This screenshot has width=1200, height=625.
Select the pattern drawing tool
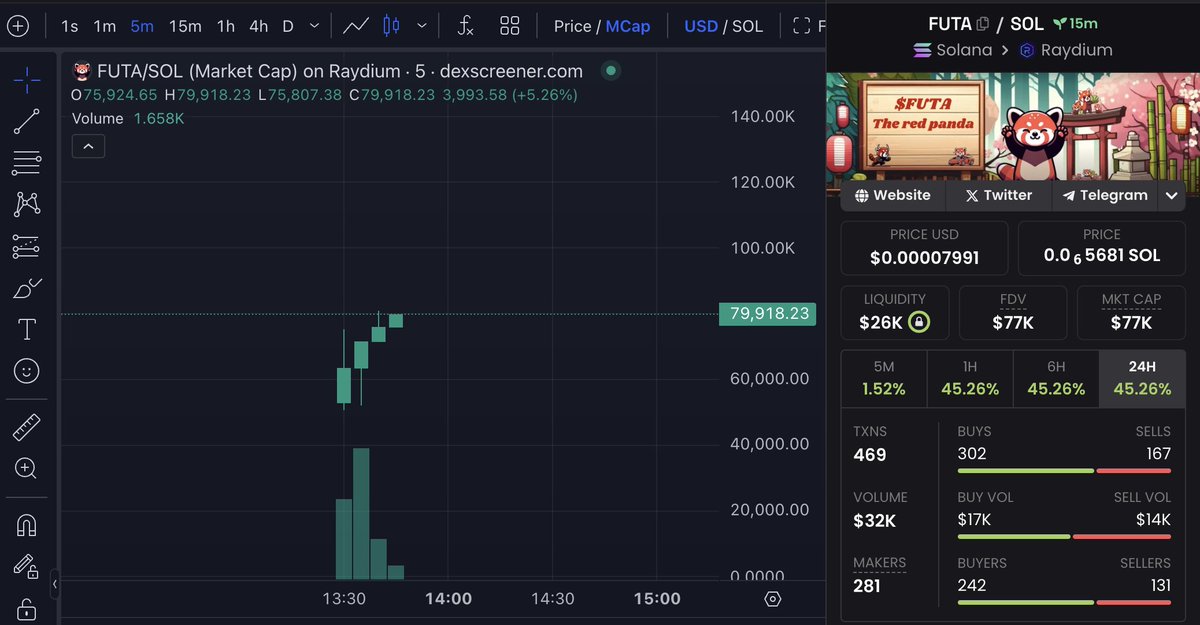tap(27, 205)
